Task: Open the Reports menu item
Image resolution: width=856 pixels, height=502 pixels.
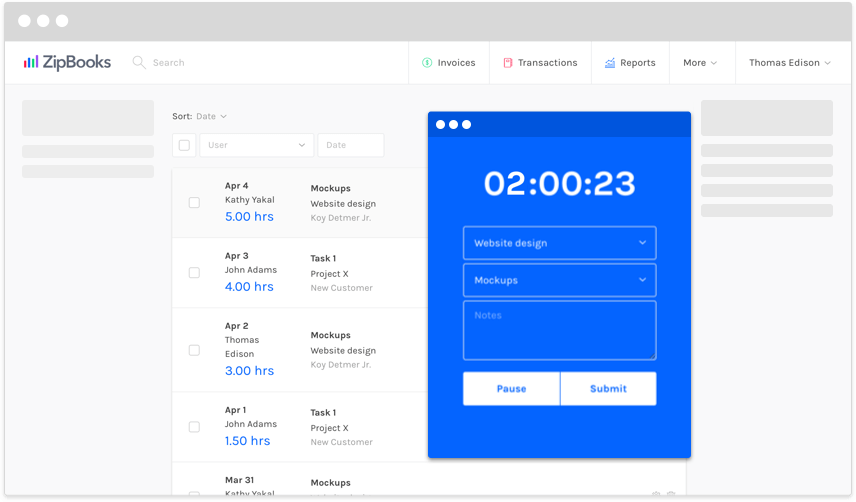Action: 631,63
